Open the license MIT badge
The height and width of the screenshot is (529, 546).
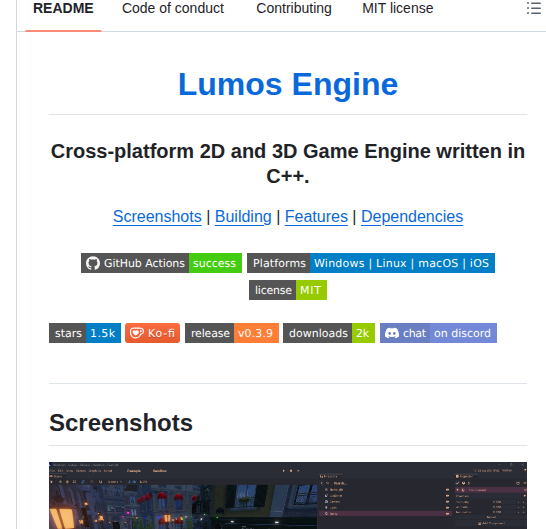288,290
